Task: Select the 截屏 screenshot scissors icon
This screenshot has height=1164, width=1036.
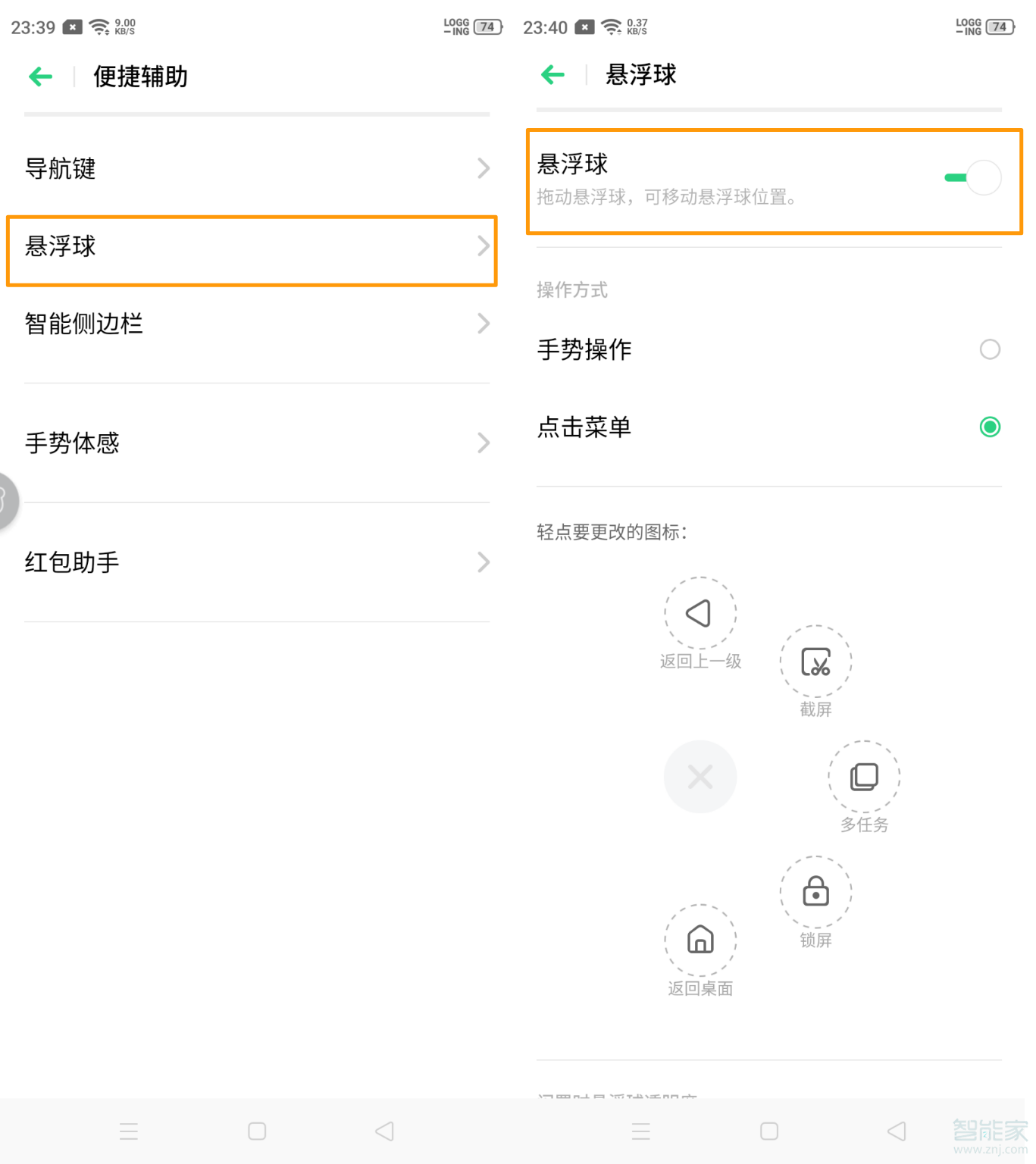Action: [815, 661]
